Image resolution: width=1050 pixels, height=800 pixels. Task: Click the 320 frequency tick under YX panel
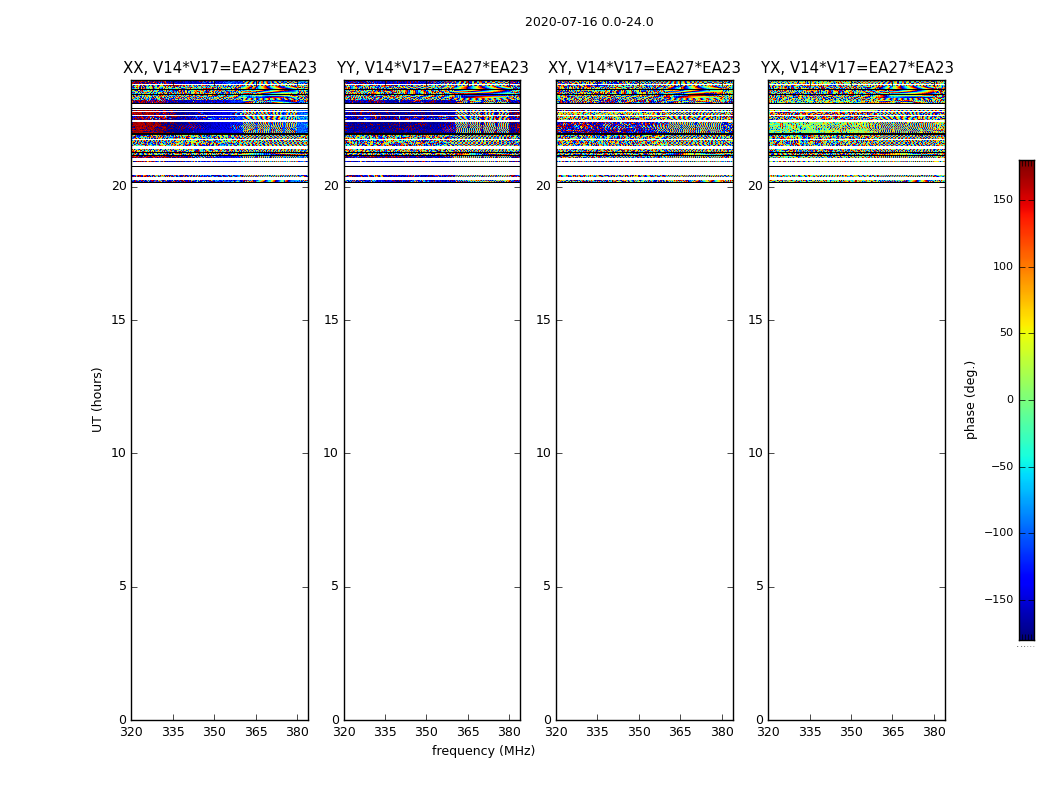769,732
